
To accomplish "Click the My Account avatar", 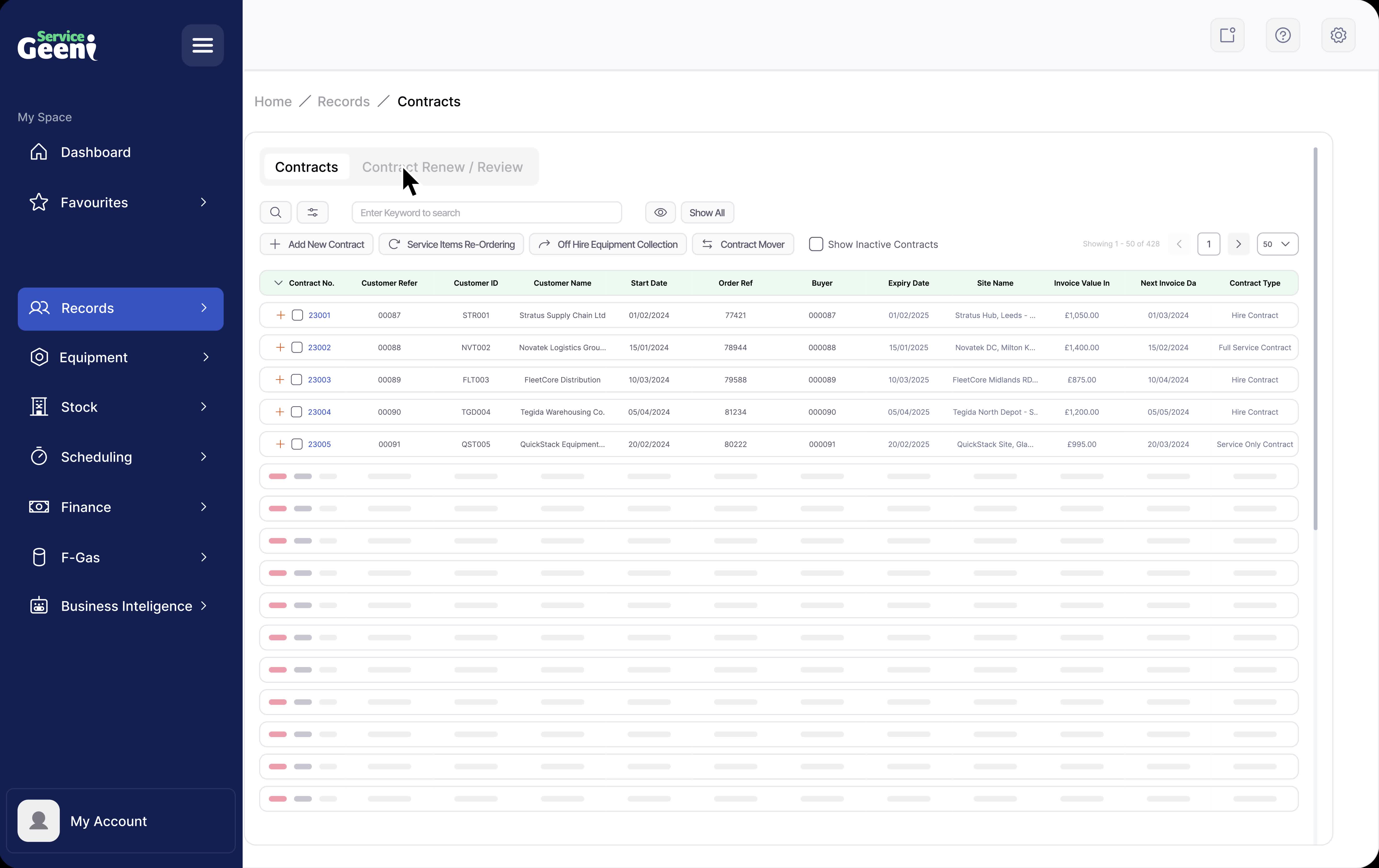I will click(38, 820).
